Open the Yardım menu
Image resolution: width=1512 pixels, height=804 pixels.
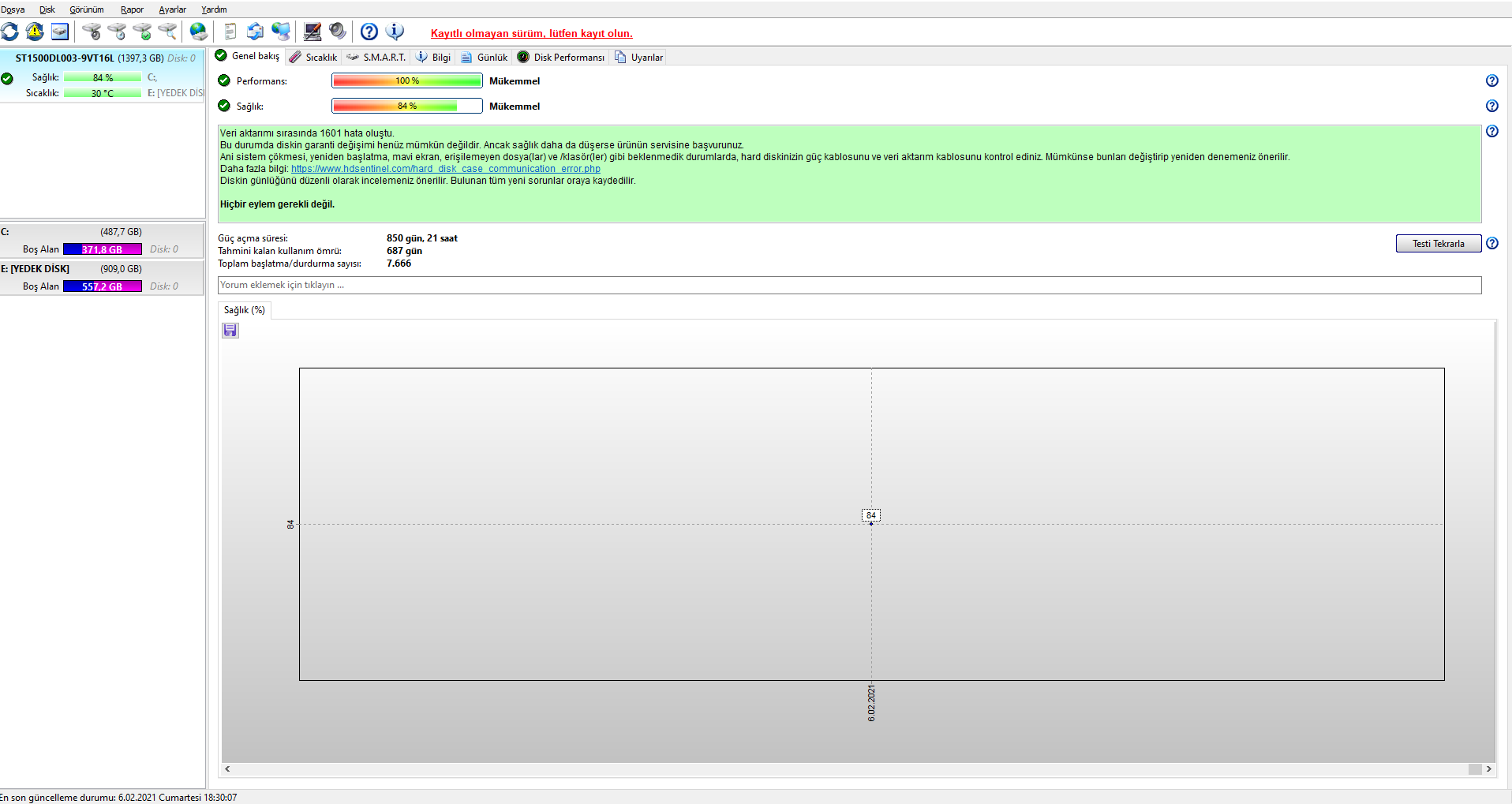(214, 9)
